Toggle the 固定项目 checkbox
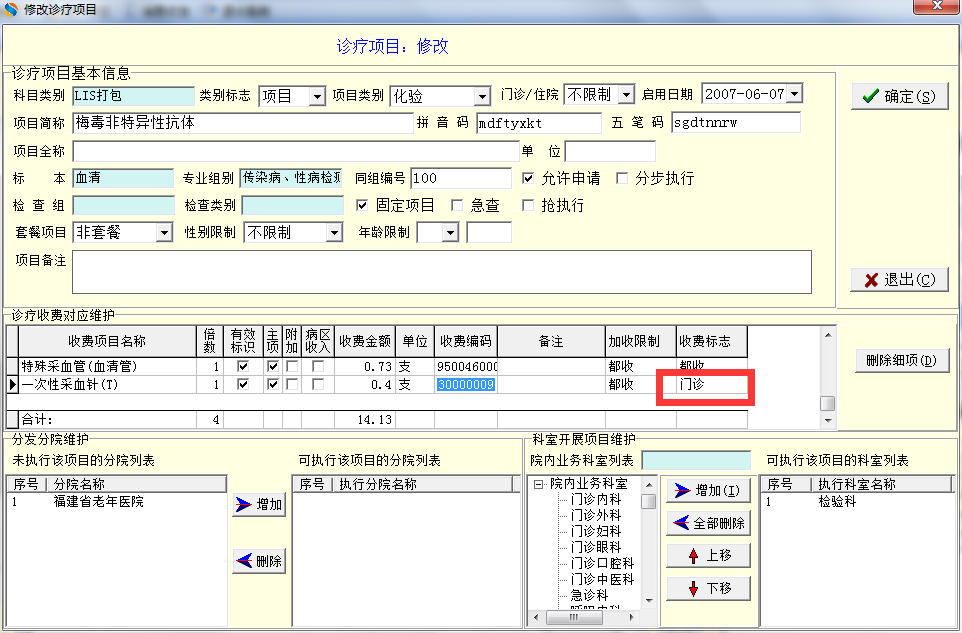Viewport: 962px width, 633px height. 362,205
